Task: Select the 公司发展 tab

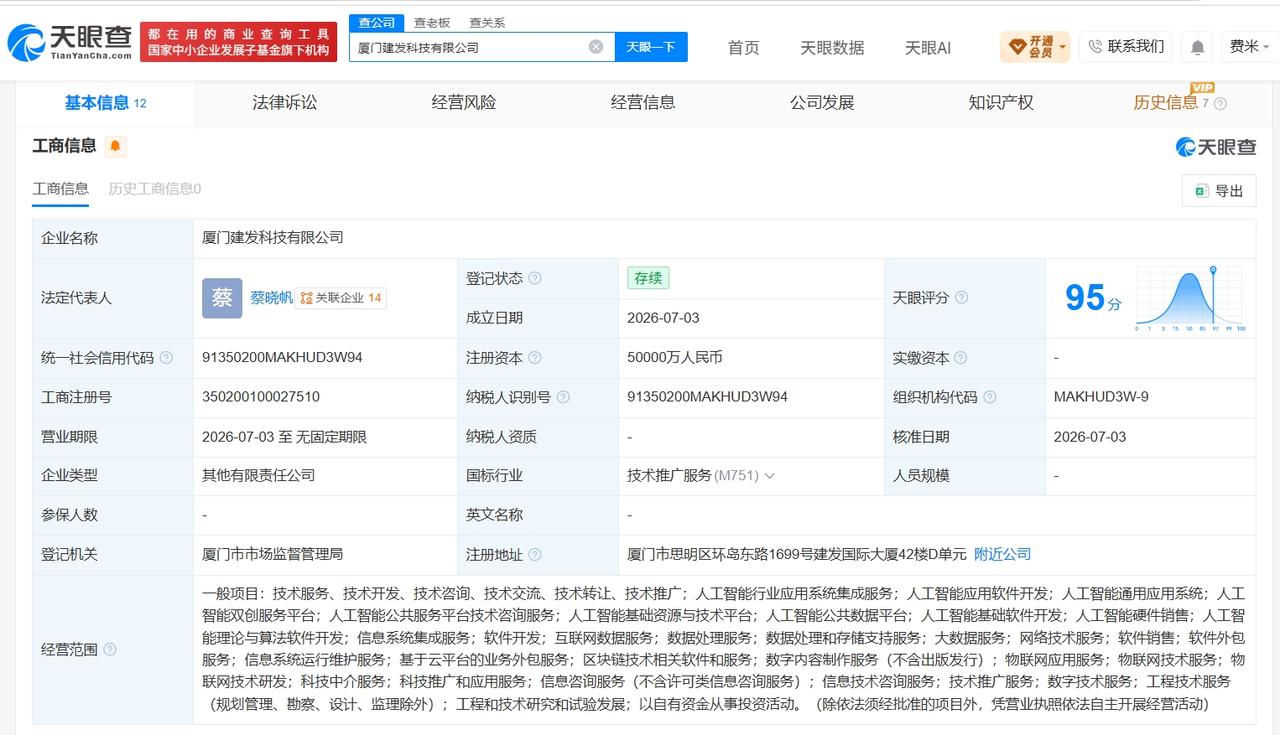Action: pos(822,103)
